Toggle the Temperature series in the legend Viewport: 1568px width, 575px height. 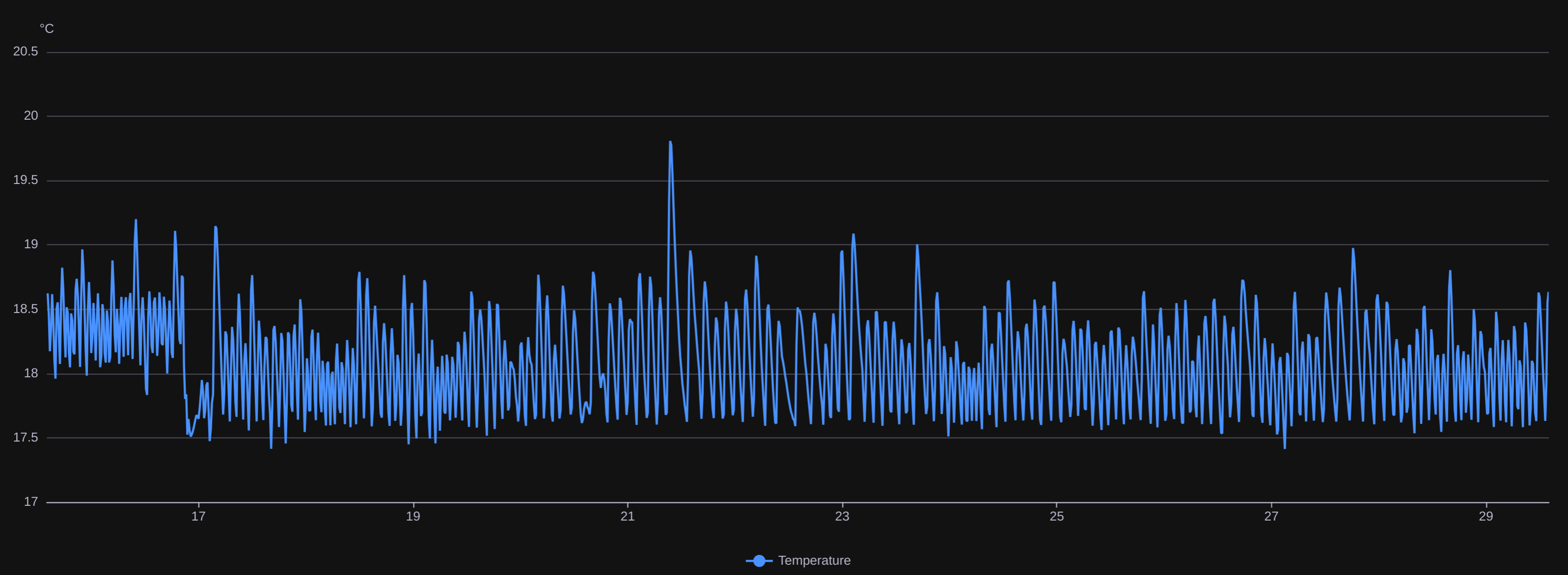point(798,560)
